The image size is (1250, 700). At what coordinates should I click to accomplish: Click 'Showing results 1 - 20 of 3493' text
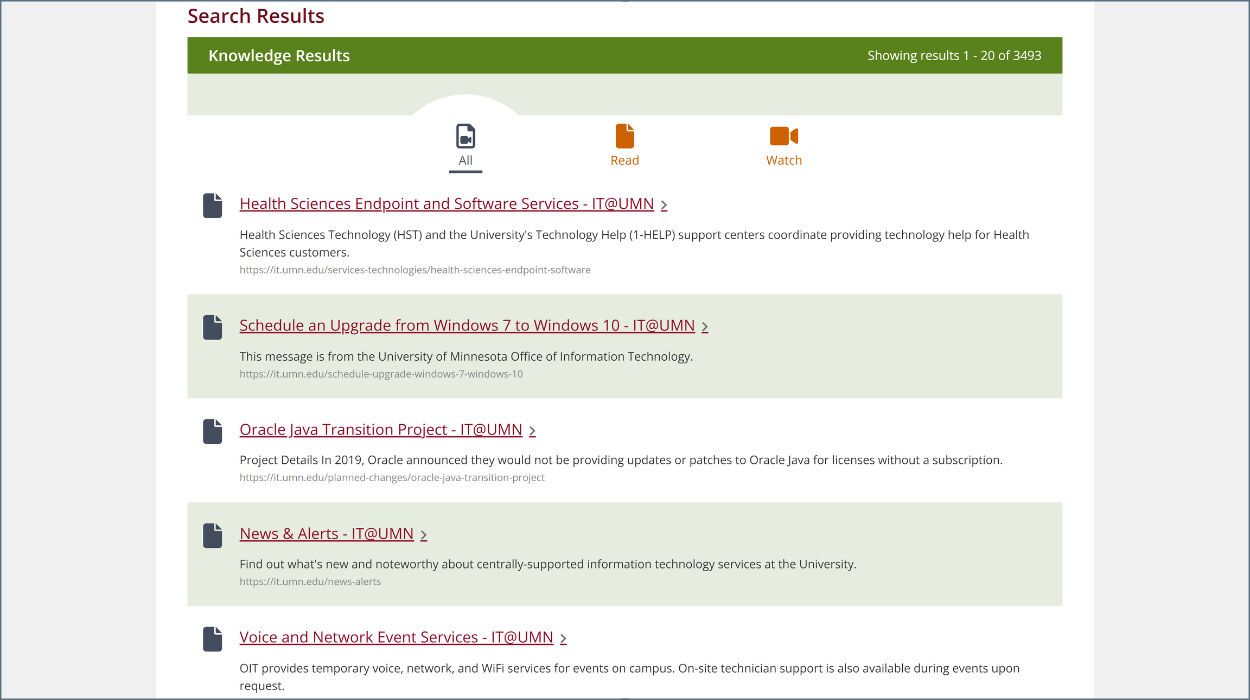click(954, 56)
